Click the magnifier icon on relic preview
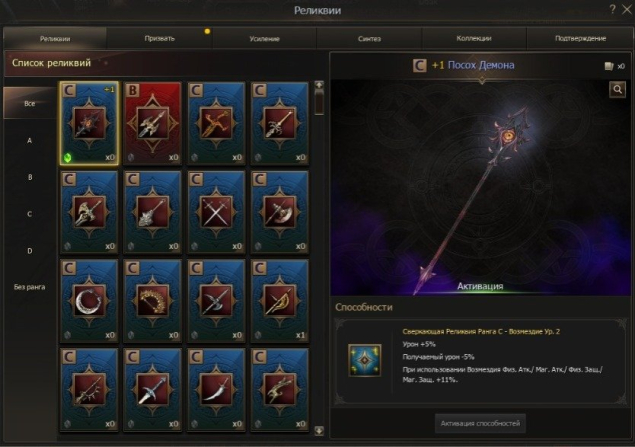The image size is (635, 447). pyautogui.click(x=618, y=89)
